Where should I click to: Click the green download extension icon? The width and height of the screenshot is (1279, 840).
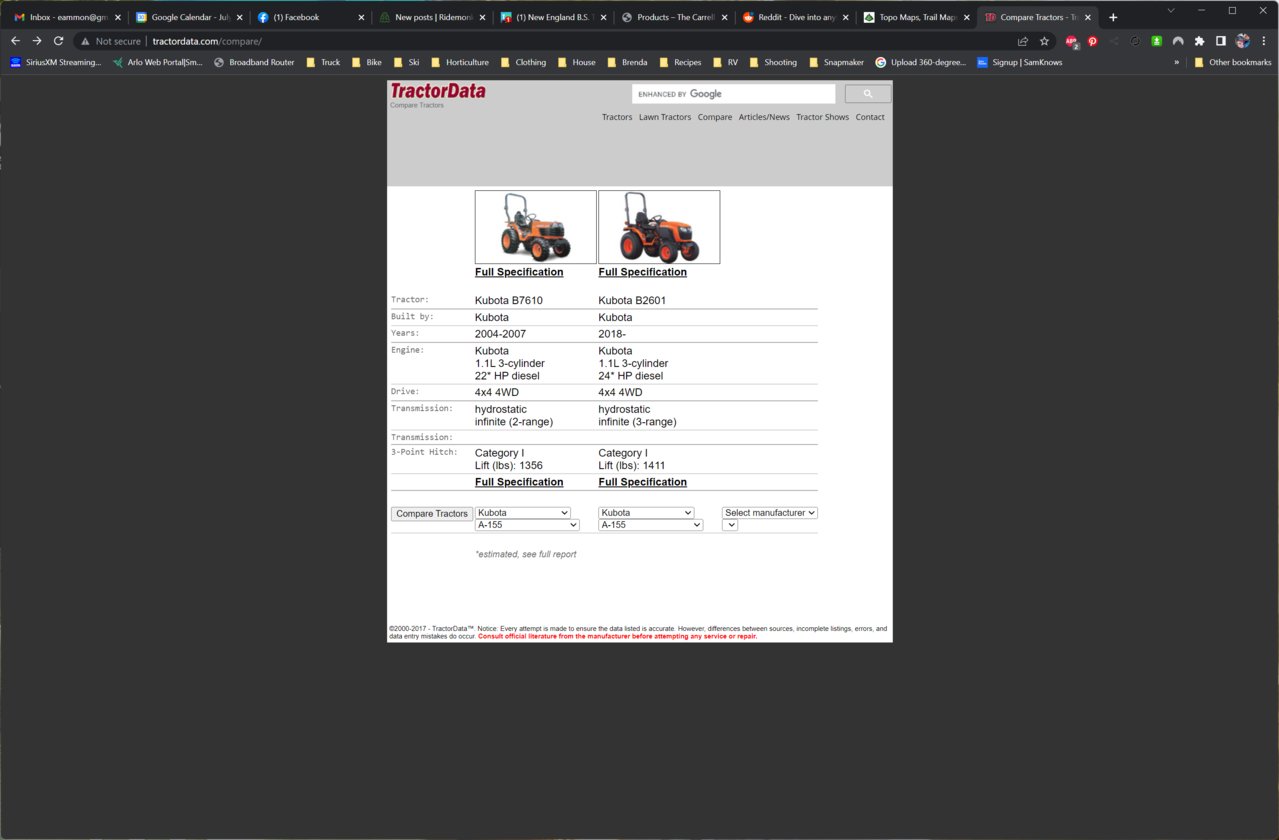tap(1156, 41)
